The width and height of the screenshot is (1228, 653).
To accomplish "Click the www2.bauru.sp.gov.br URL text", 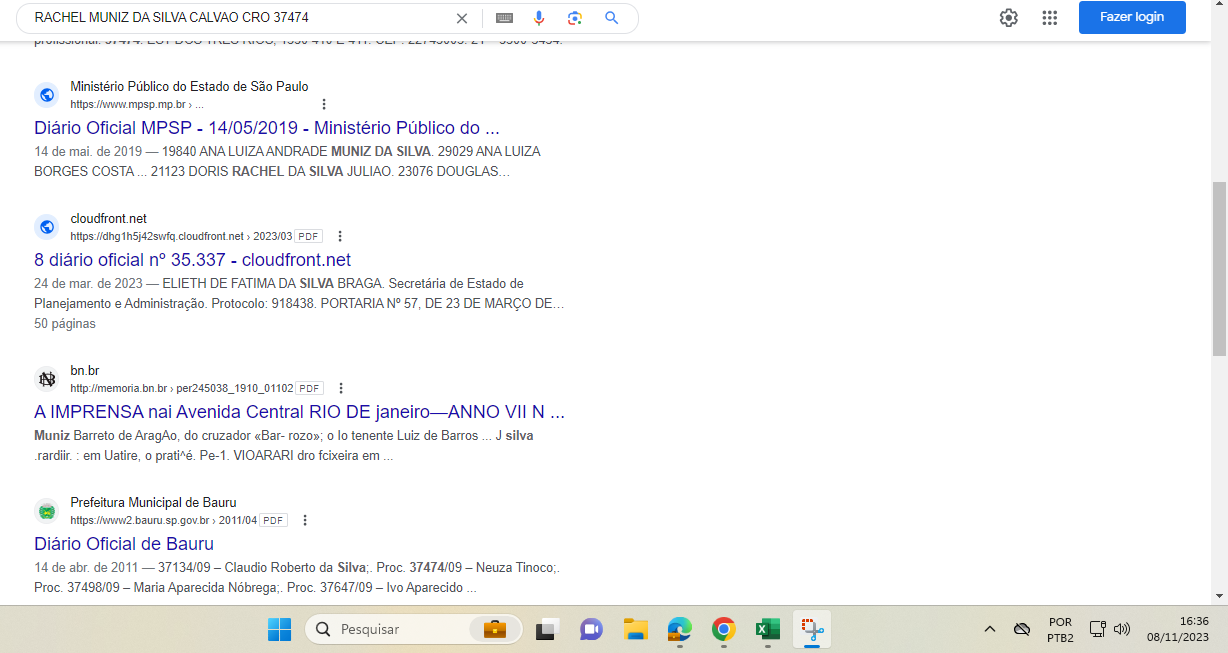I will click(164, 520).
